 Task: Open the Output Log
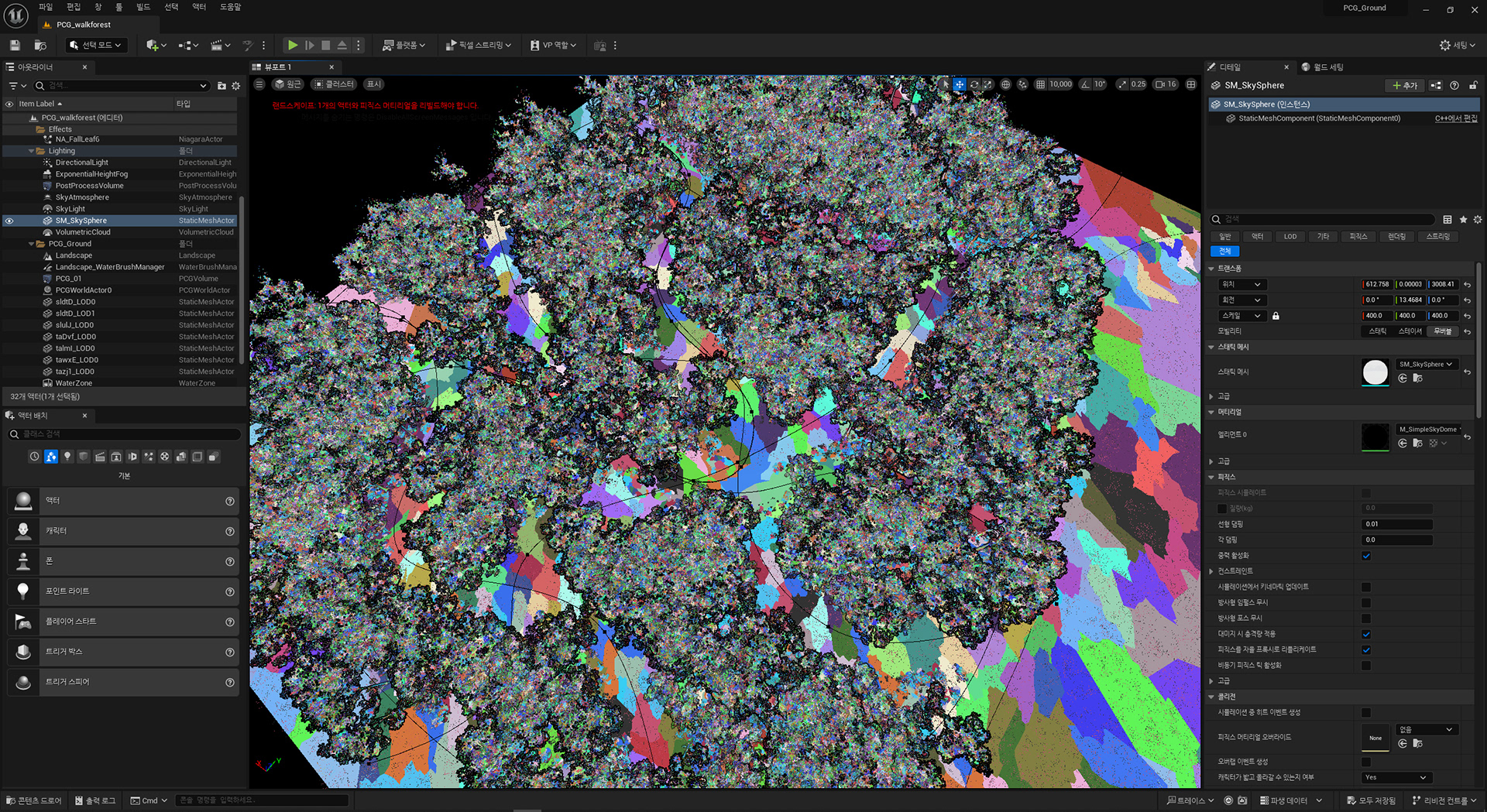click(x=96, y=800)
